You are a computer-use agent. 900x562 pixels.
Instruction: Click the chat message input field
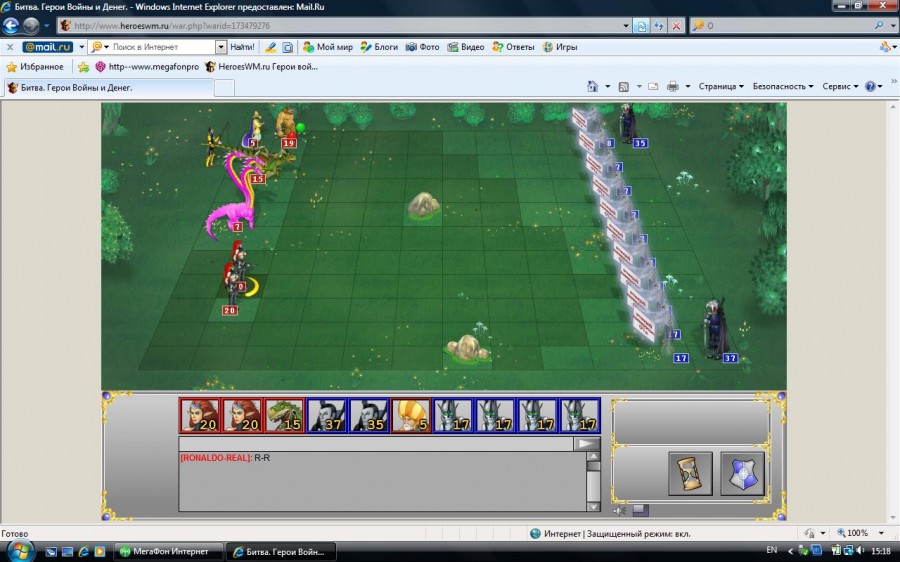pyautogui.click(x=376, y=444)
